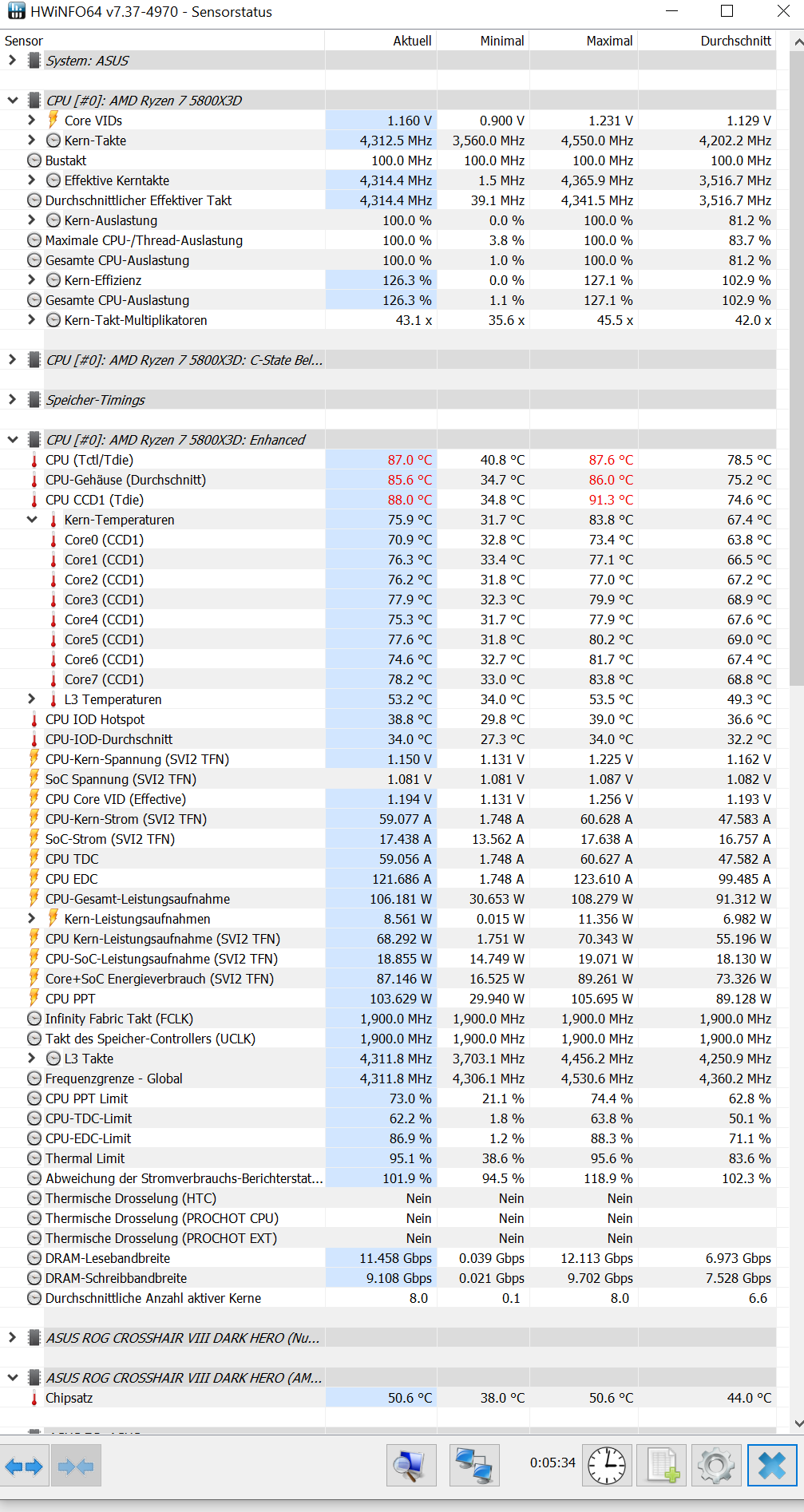This screenshot has height=1512, width=804.
Task: Click the CPU (Tctl/Tdie) thermometer icon
Action: [34, 460]
